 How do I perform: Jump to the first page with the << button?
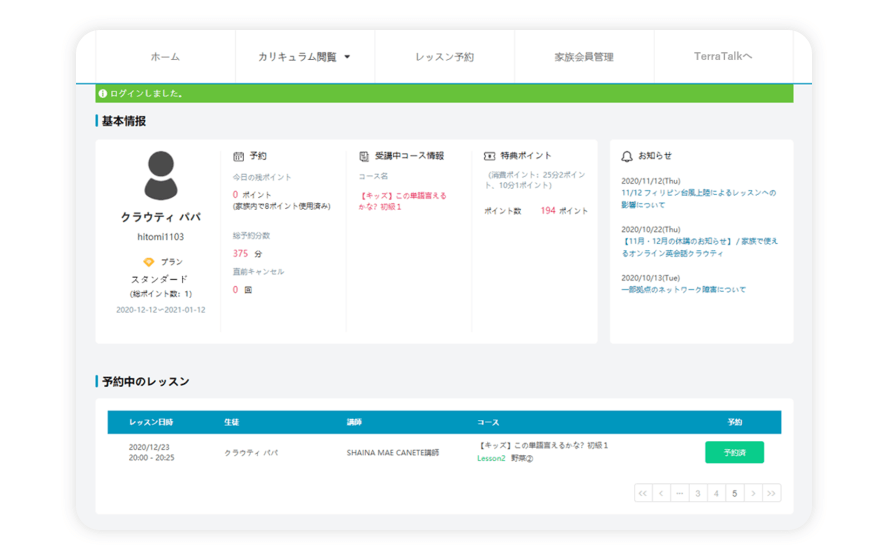click(x=643, y=493)
